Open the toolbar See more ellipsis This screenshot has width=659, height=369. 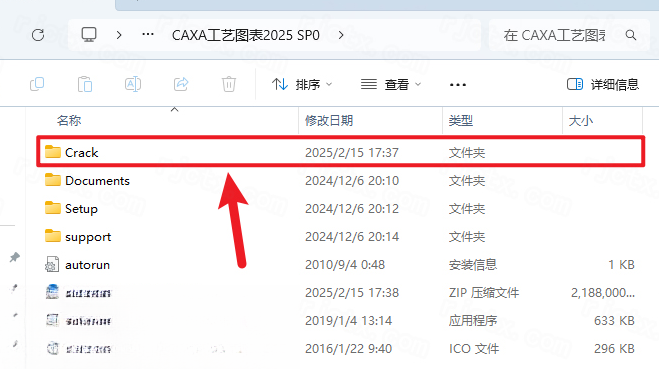tap(458, 85)
